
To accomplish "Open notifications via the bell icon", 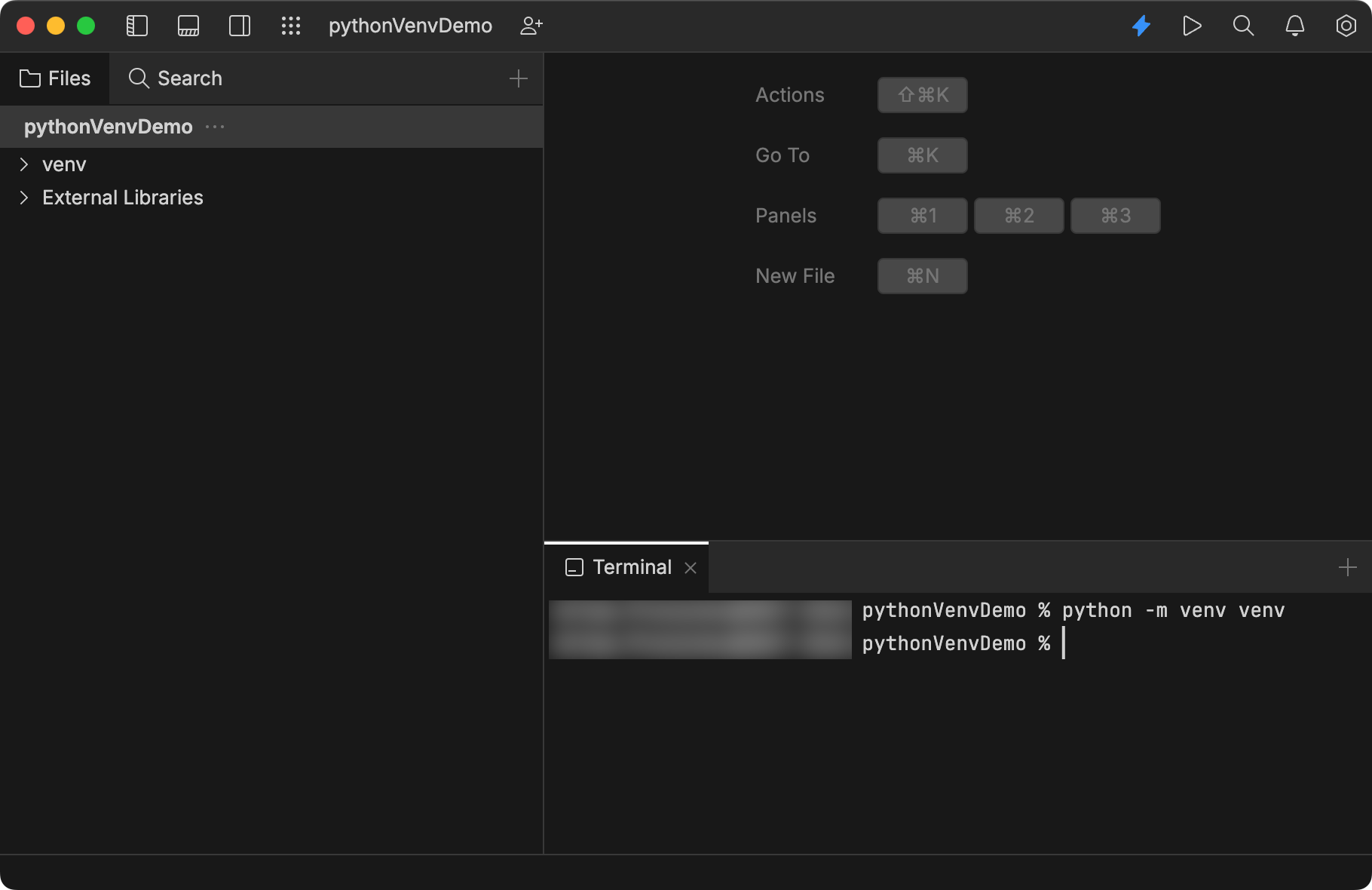I will click(1294, 25).
